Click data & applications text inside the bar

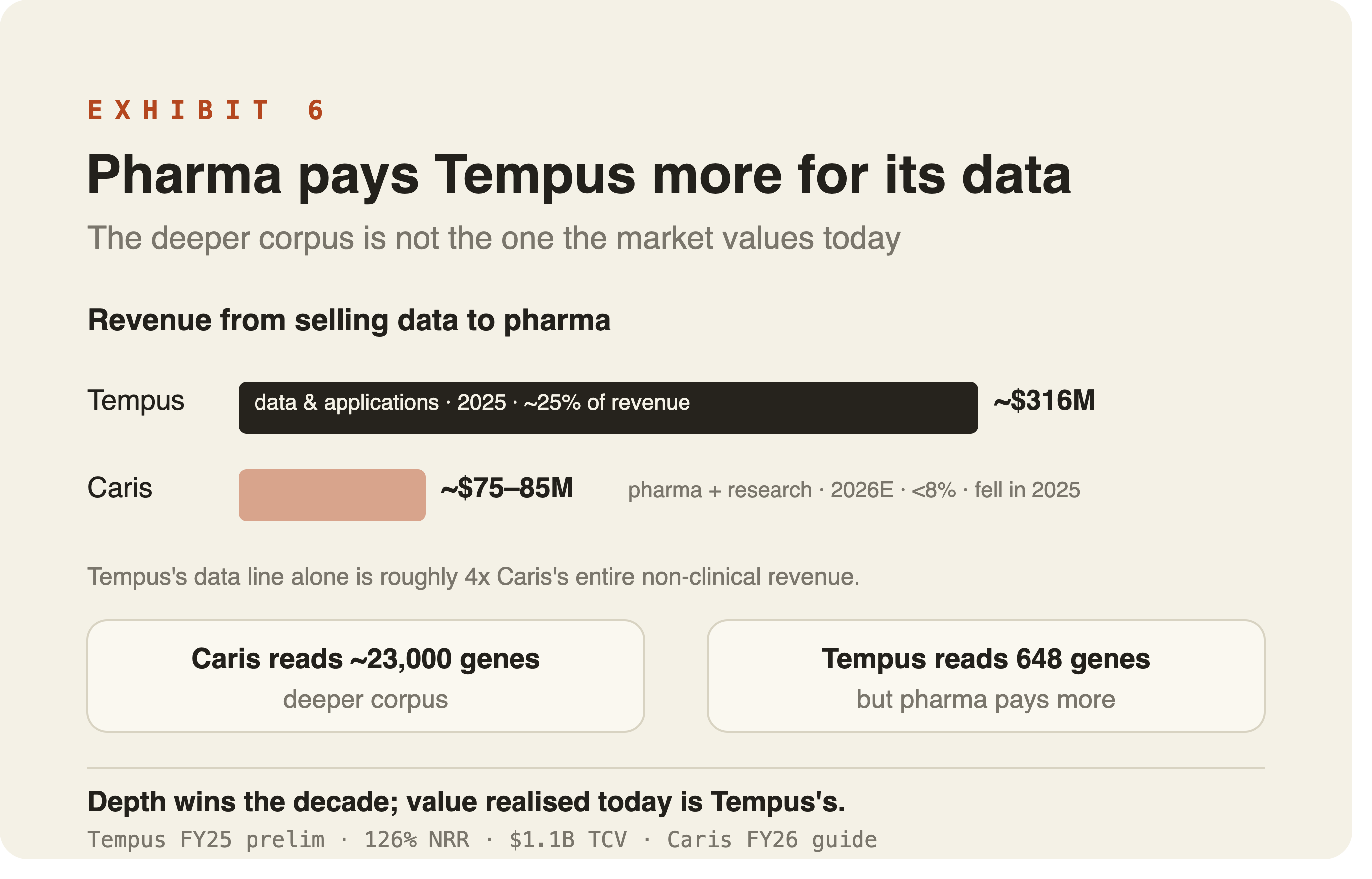tap(346, 403)
